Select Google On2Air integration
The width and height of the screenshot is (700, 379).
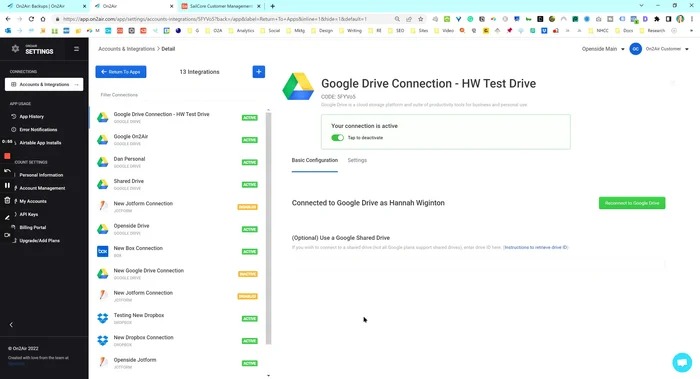pos(178,140)
